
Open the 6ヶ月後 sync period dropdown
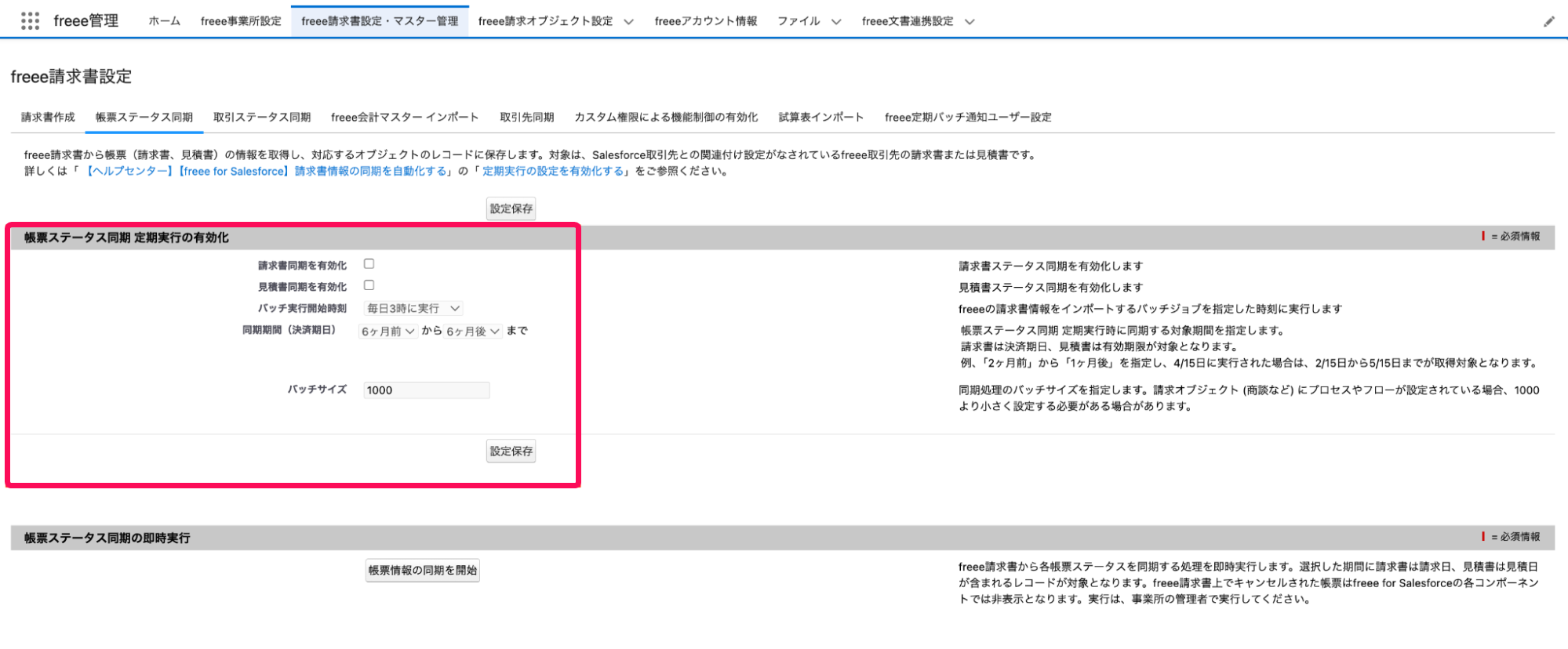tap(473, 332)
